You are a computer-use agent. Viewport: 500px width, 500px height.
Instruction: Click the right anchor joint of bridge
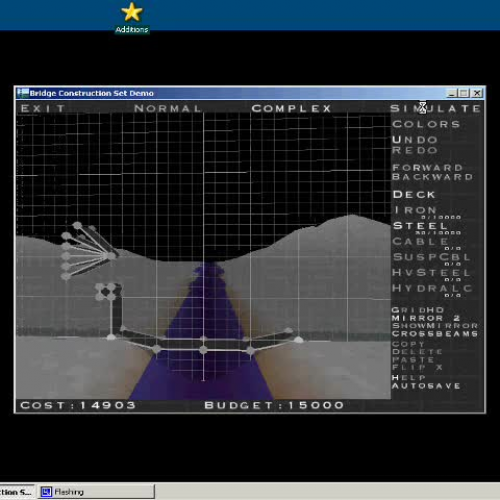[298, 340]
